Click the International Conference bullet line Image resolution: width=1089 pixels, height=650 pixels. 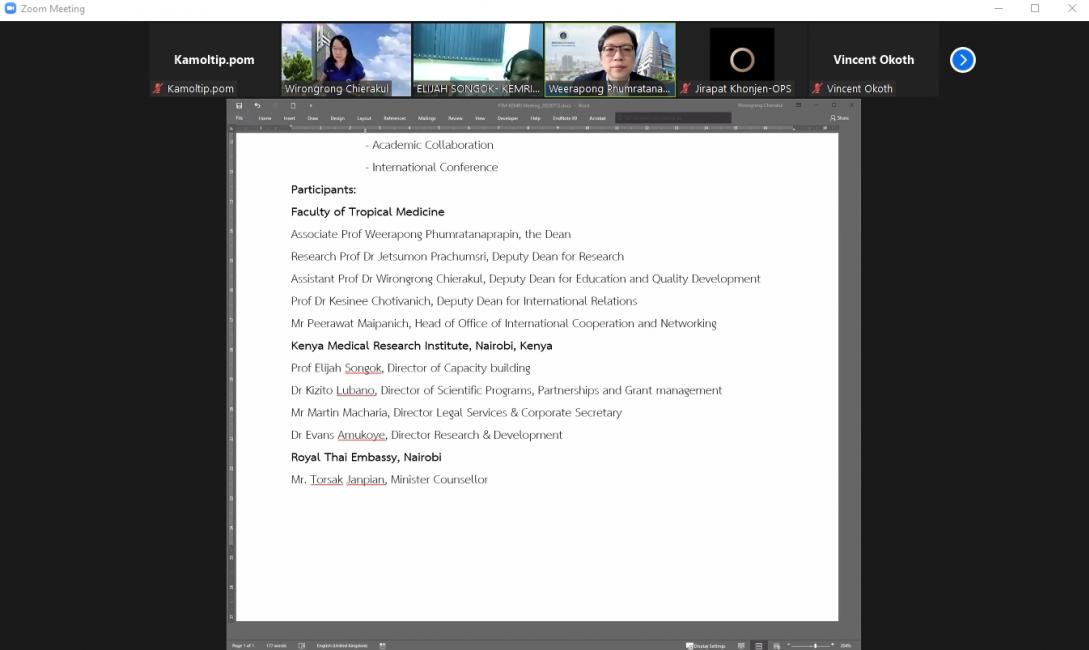[x=431, y=167]
